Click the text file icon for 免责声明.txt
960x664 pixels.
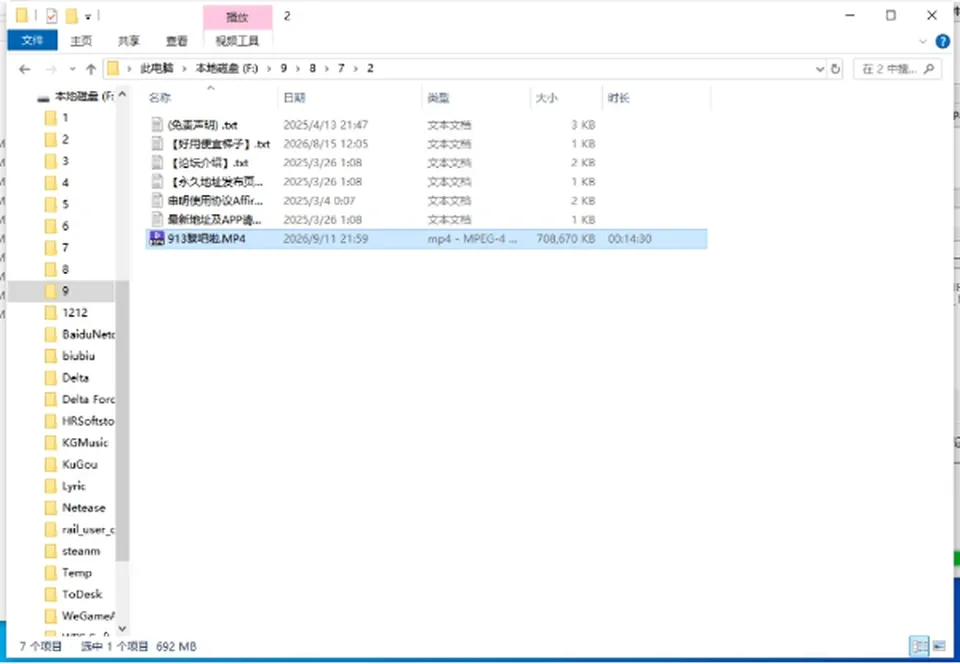pyautogui.click(x=157, y=125)
